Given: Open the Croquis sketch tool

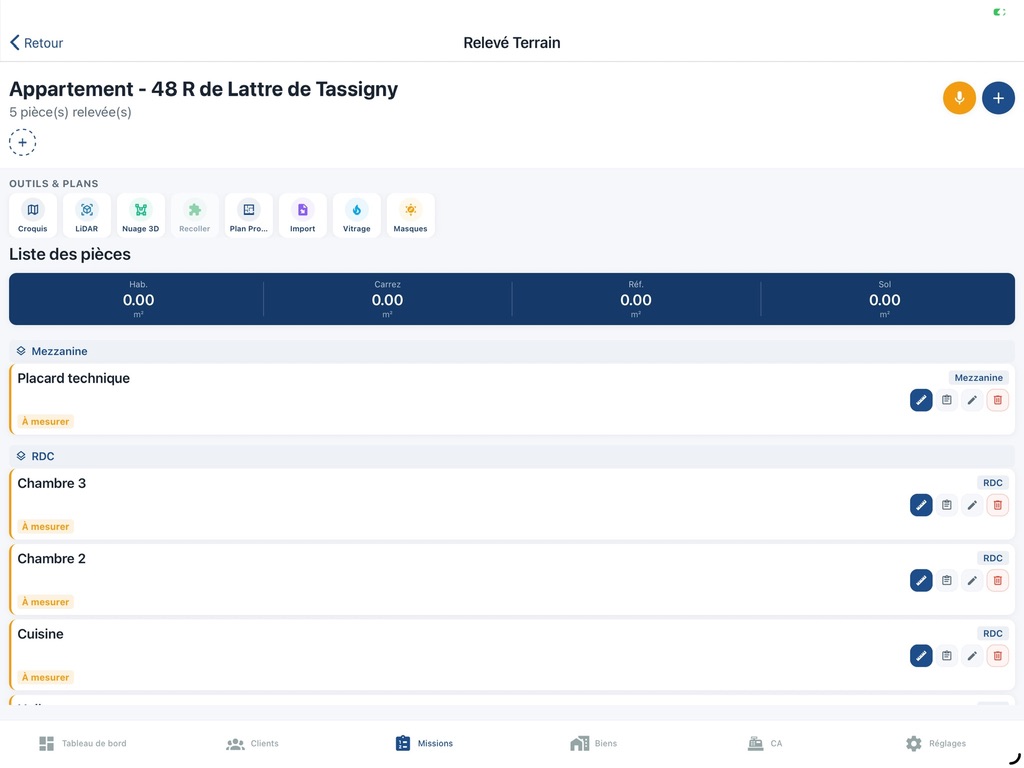Looking at the screenshot, I should point(33,215).
